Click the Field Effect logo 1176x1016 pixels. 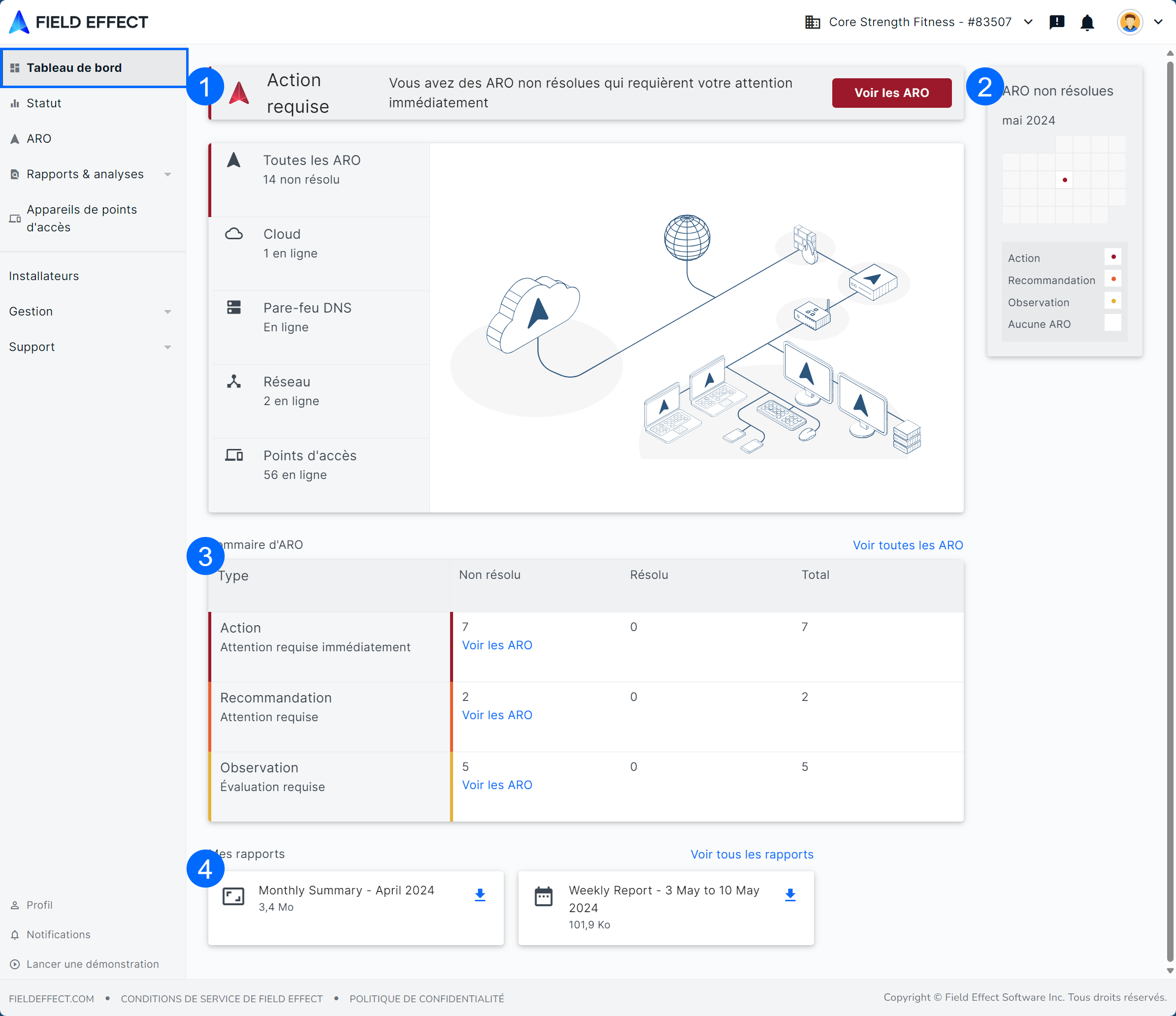pyautogui.click(x=78, y=22)
